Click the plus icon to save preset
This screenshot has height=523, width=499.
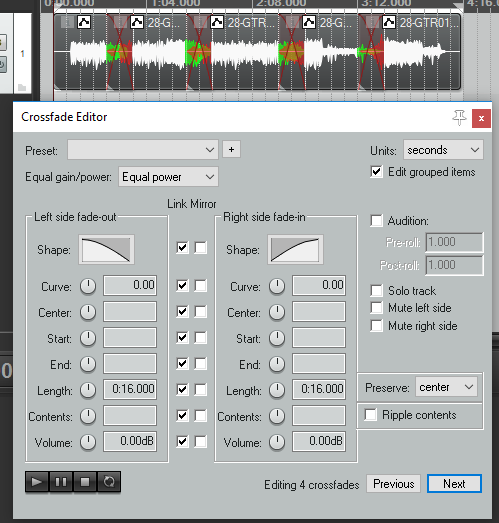(231, 149)
